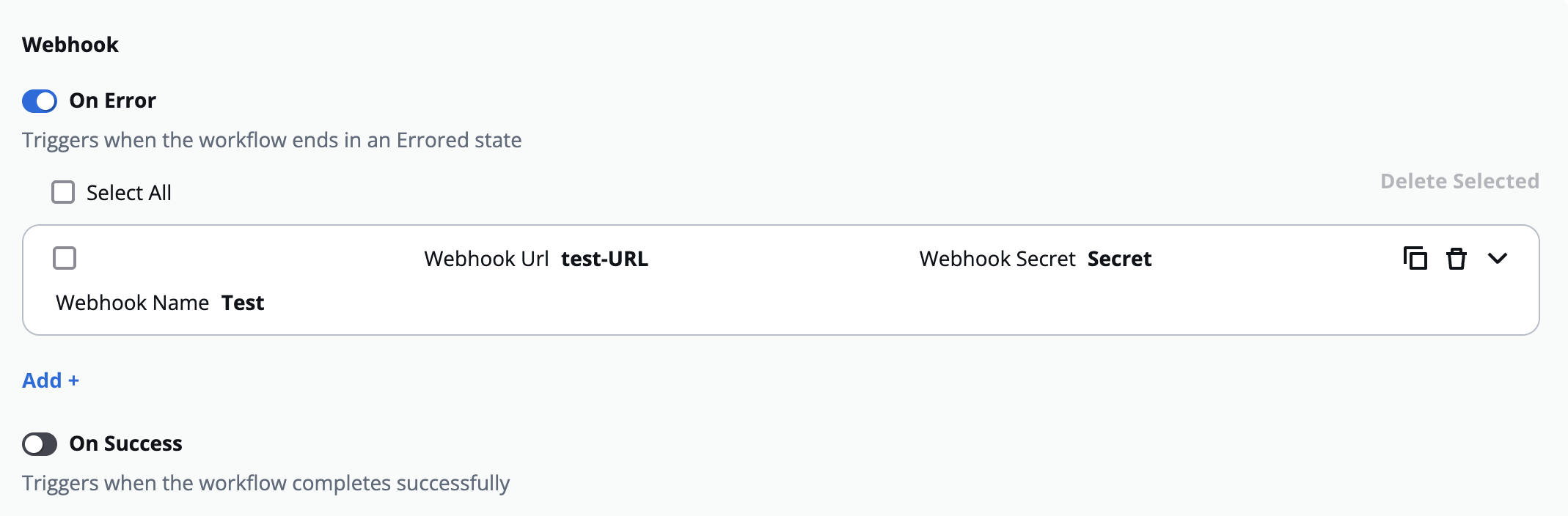Screen dimensions: 1568x516
Task: Toggle the On Error webhook switch off
Action: point(40,101)
